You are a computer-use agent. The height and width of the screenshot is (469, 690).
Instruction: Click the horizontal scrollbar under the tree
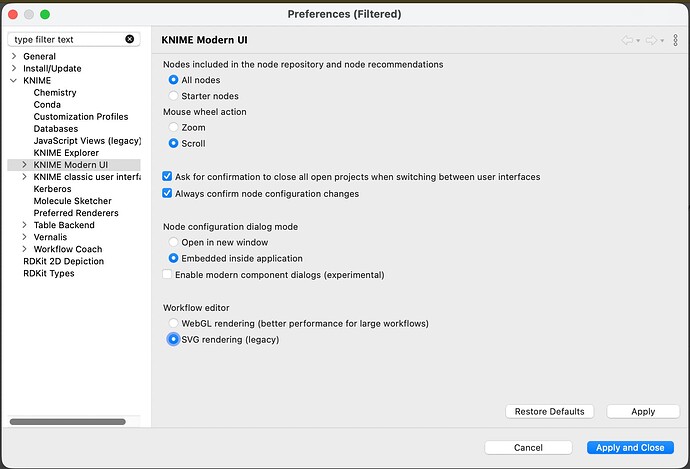point(68,422)
